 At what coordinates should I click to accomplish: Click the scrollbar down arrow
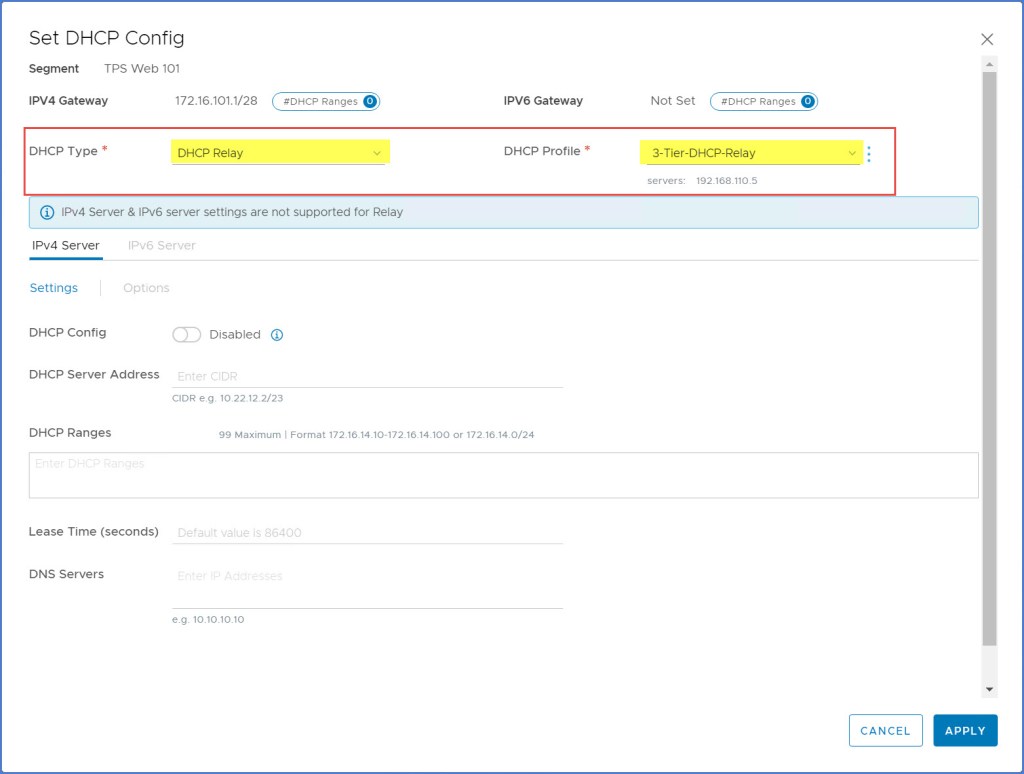[x=990, y=689]
